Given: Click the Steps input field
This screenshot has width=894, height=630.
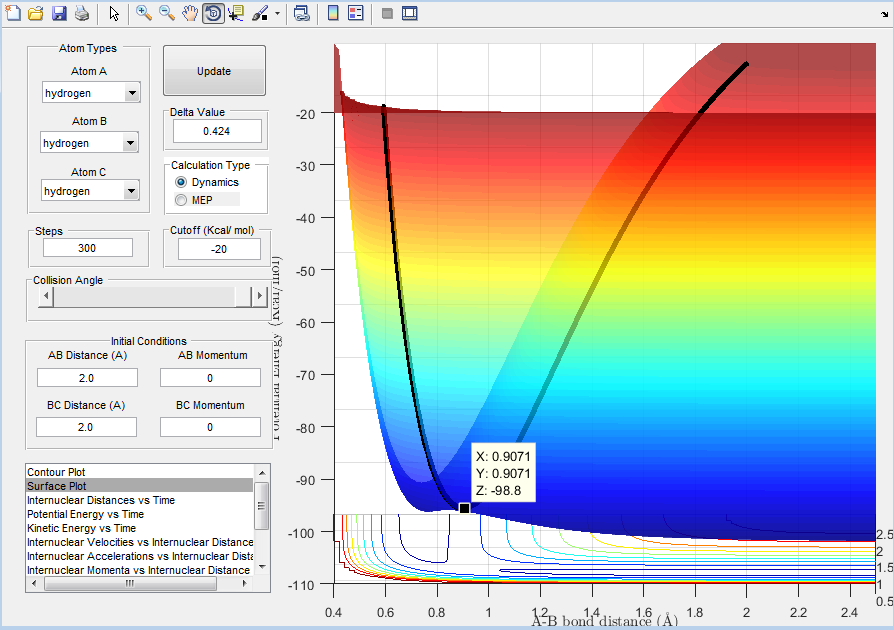Looking at the screenshot, I should pos(88,248).
